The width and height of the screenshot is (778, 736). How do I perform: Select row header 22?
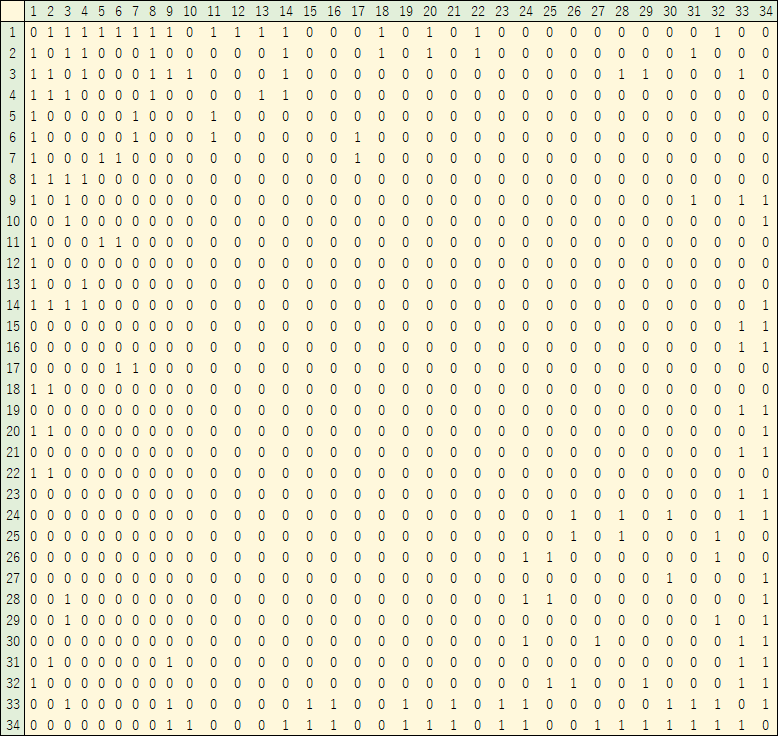coord(12,473)
